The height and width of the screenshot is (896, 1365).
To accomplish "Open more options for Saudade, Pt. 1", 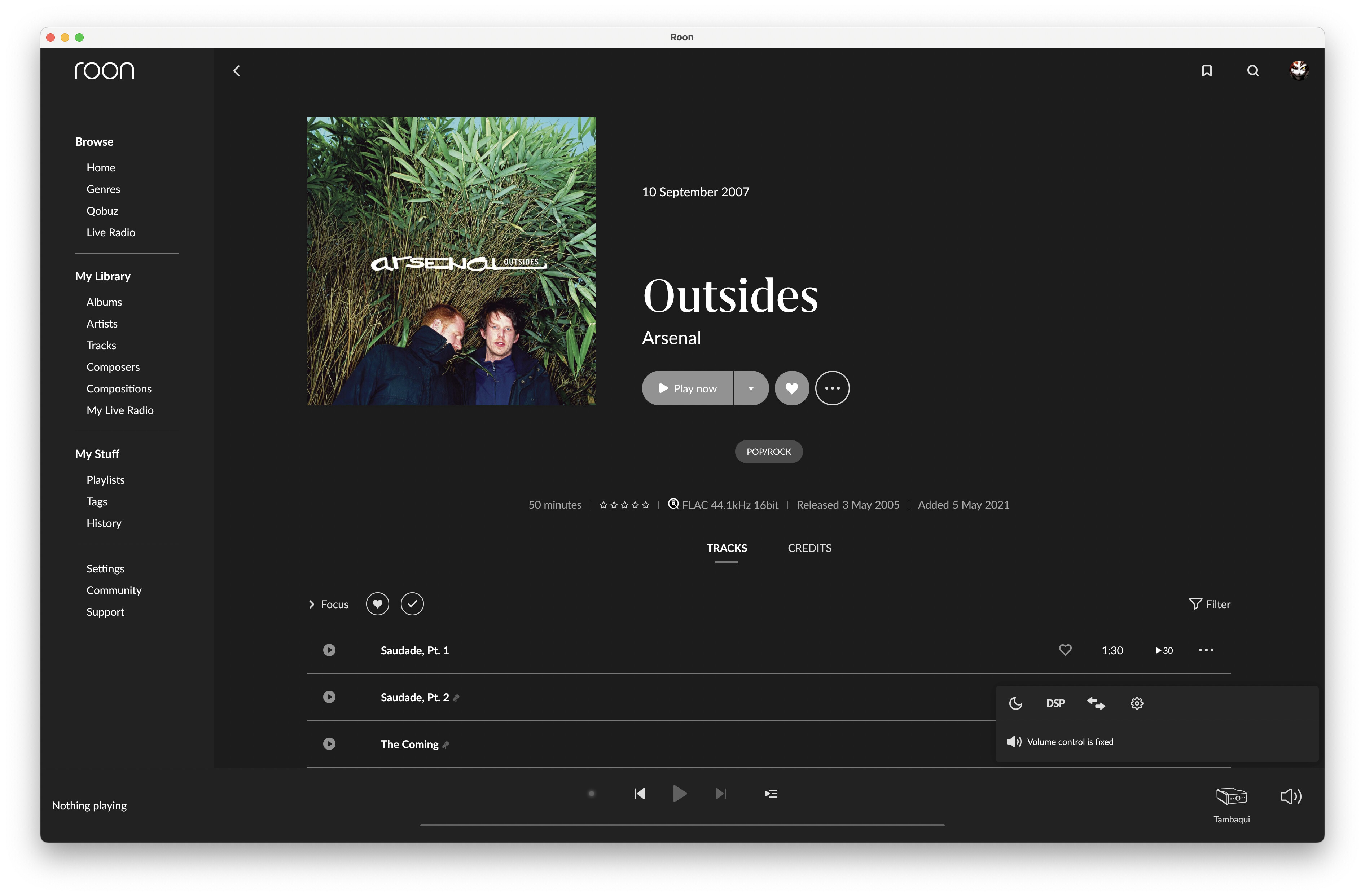I will (x=1206, y=650).
